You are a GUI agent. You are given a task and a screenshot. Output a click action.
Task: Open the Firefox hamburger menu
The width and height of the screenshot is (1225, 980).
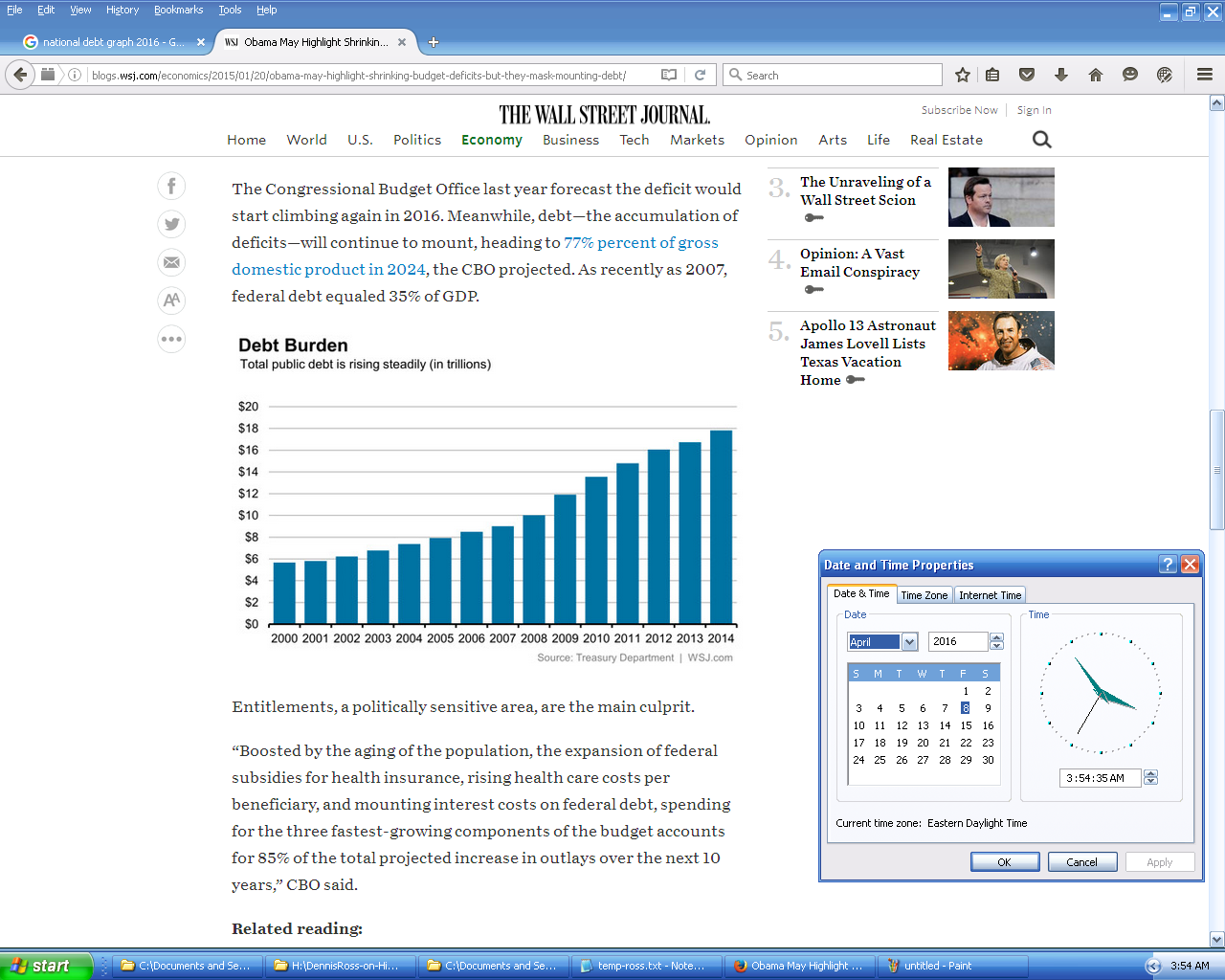(1205, 75)
